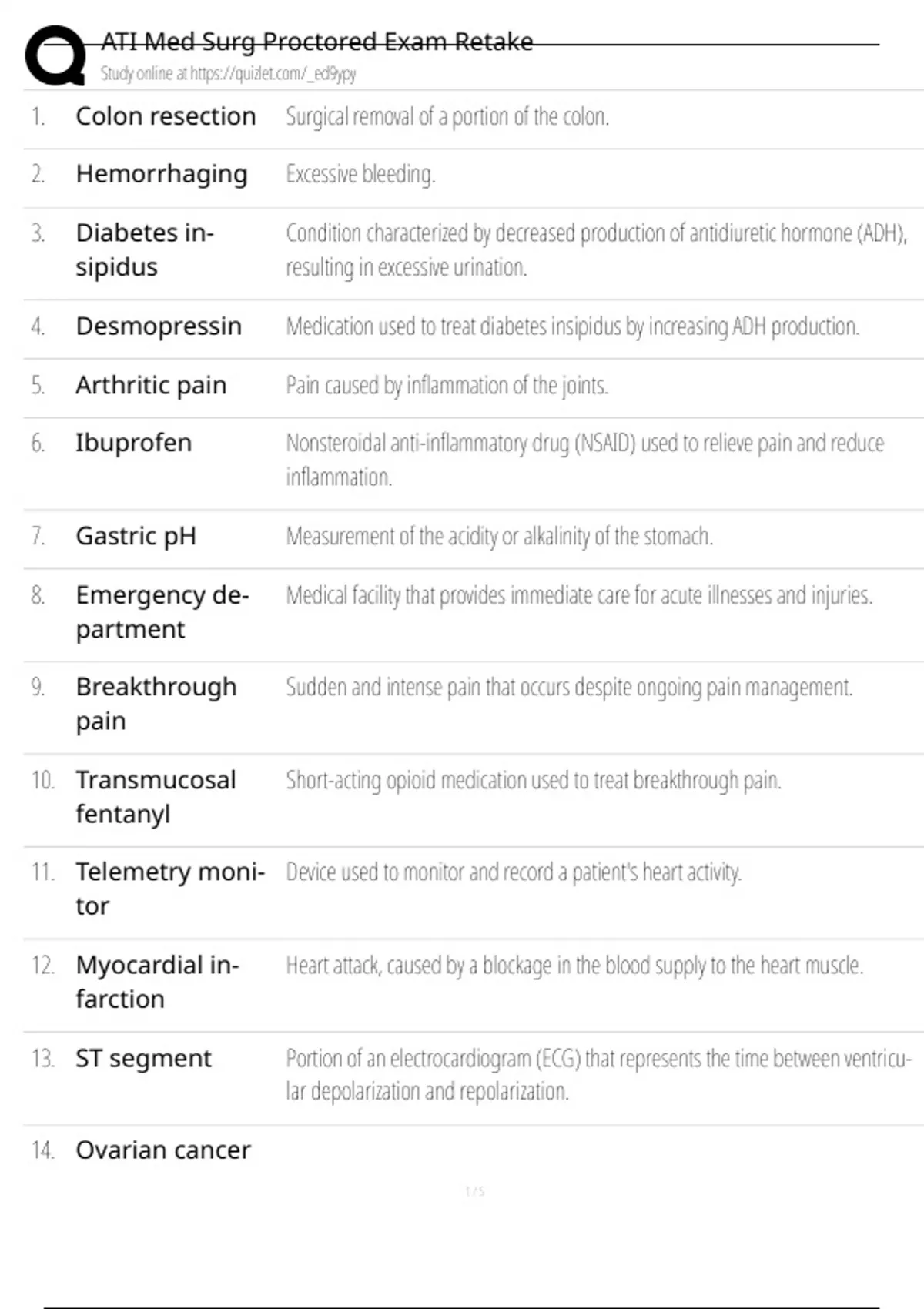Select the Ibuprofen term
The image size is (924, 1309).
[133, 443]
